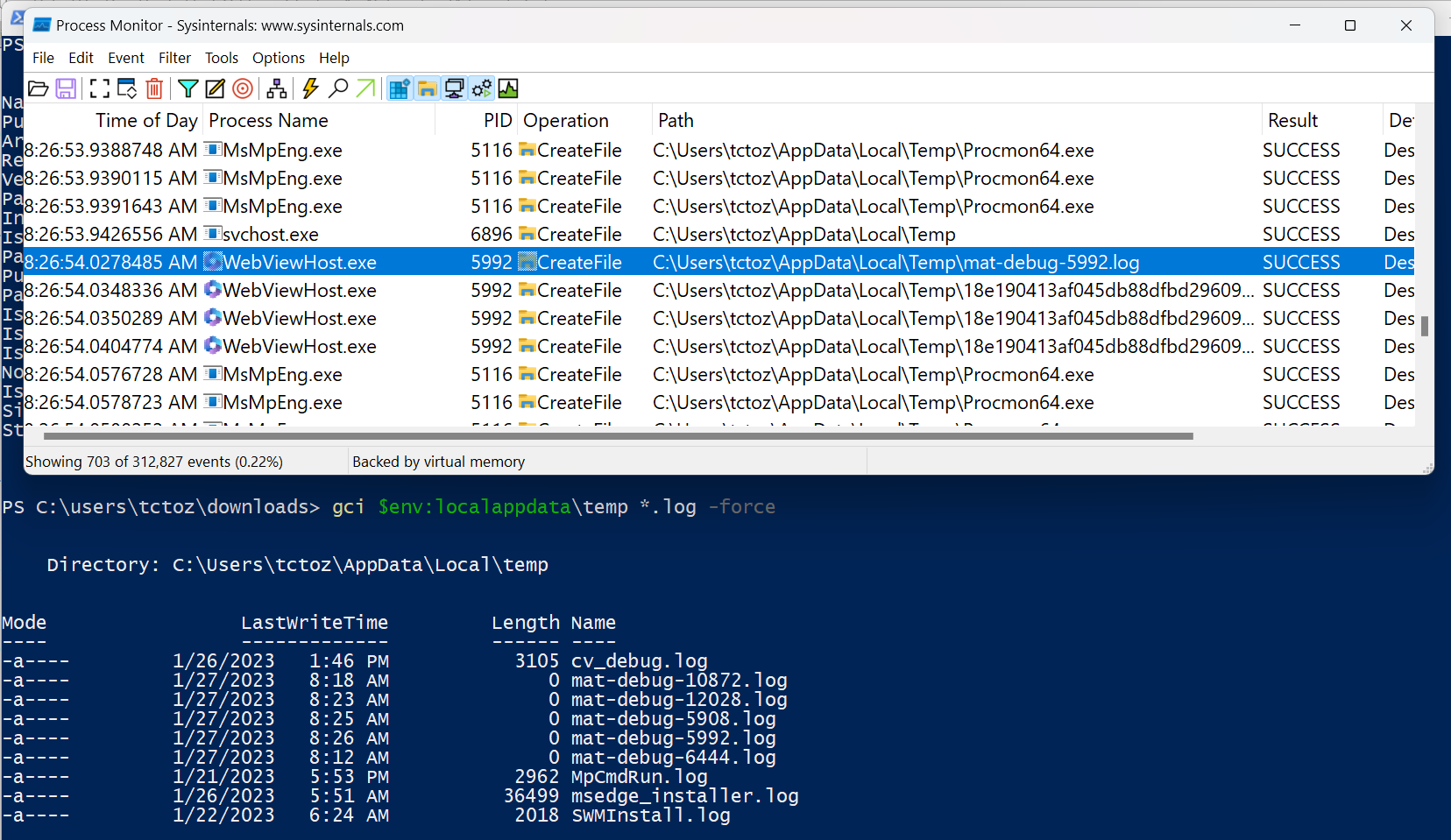Click the Process Name column header
Screen dimensions: 1451x840
click(319, 120)
